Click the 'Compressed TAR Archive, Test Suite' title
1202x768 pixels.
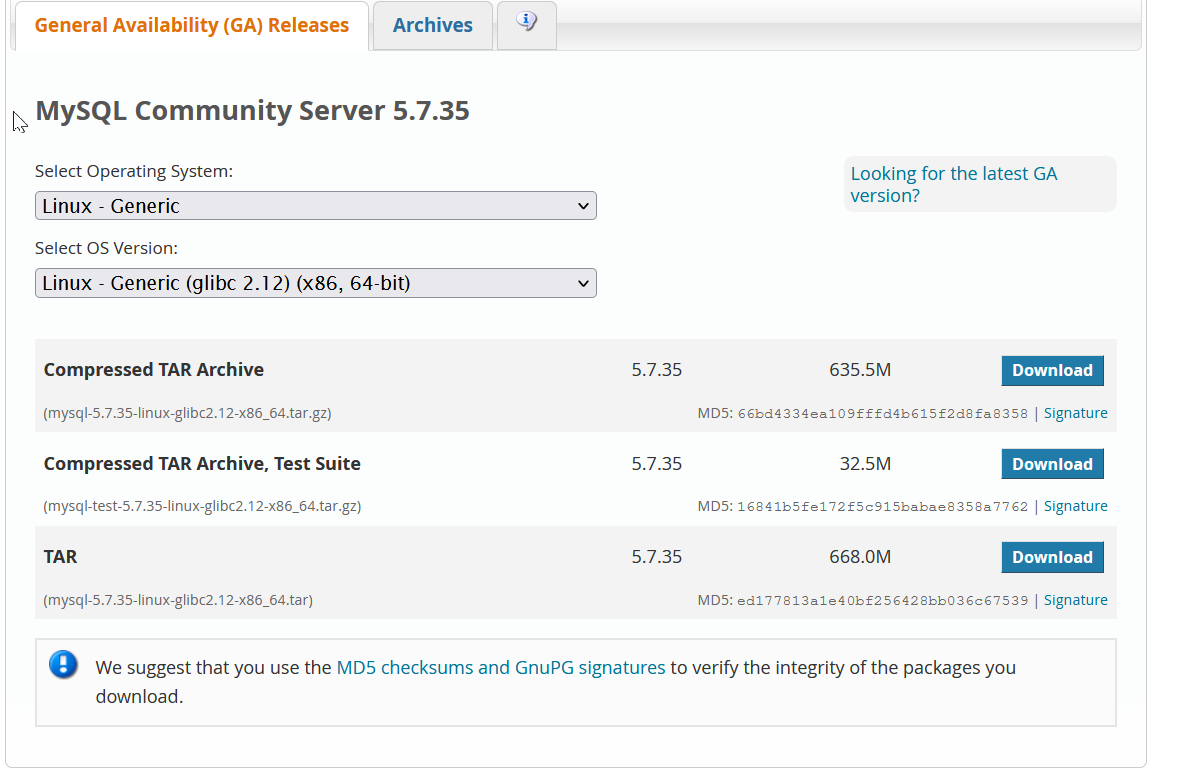[202, 464]
